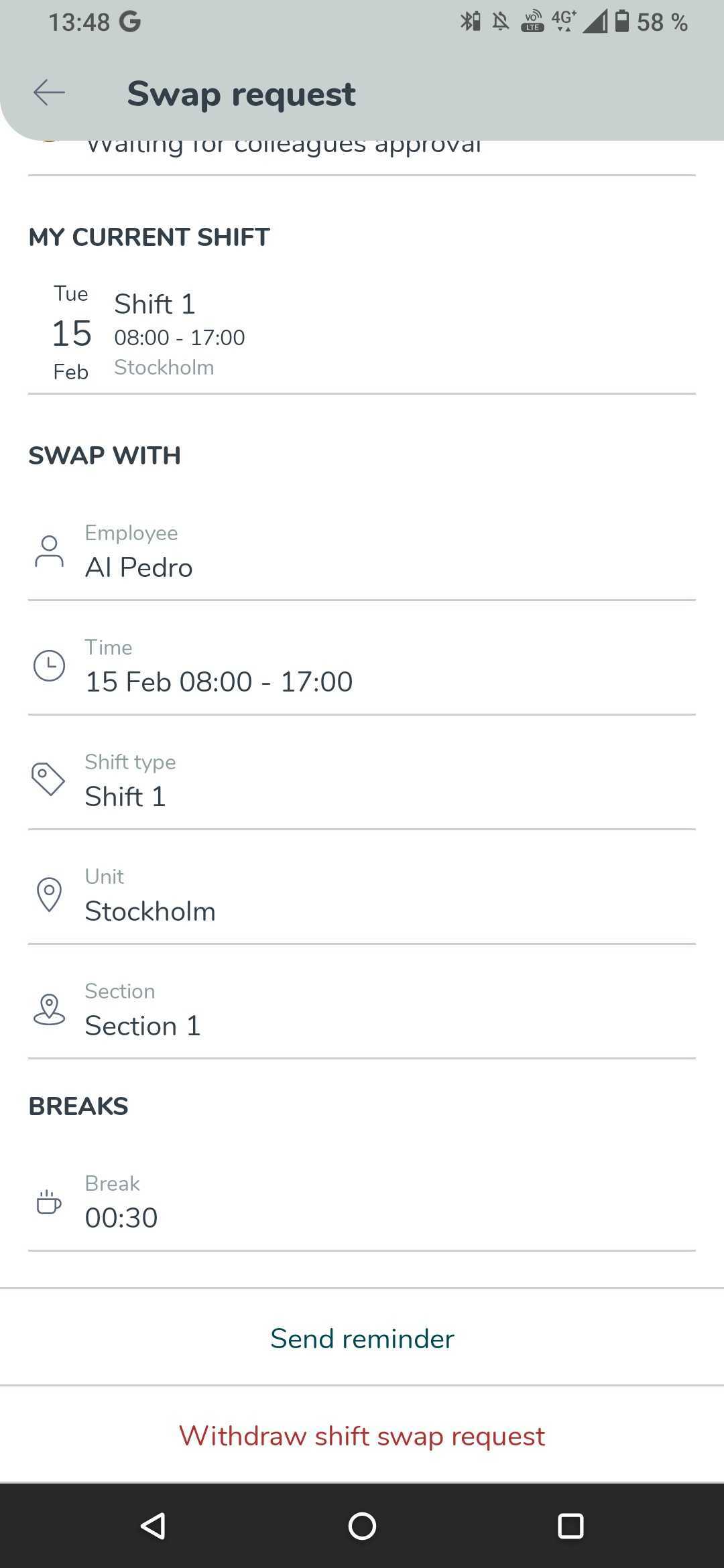This screenshot has width=724, height=1568.
Task: Tap the Android back triangle
Action: 154,1526
